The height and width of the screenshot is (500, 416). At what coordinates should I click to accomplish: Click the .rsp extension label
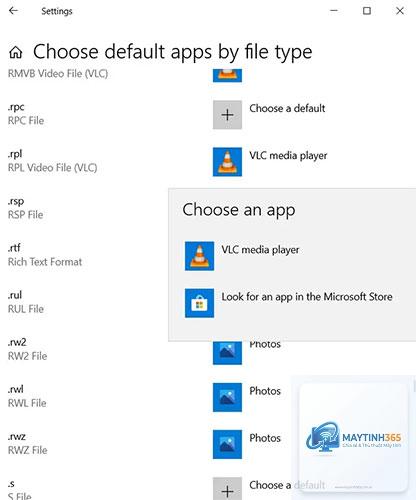16,202
